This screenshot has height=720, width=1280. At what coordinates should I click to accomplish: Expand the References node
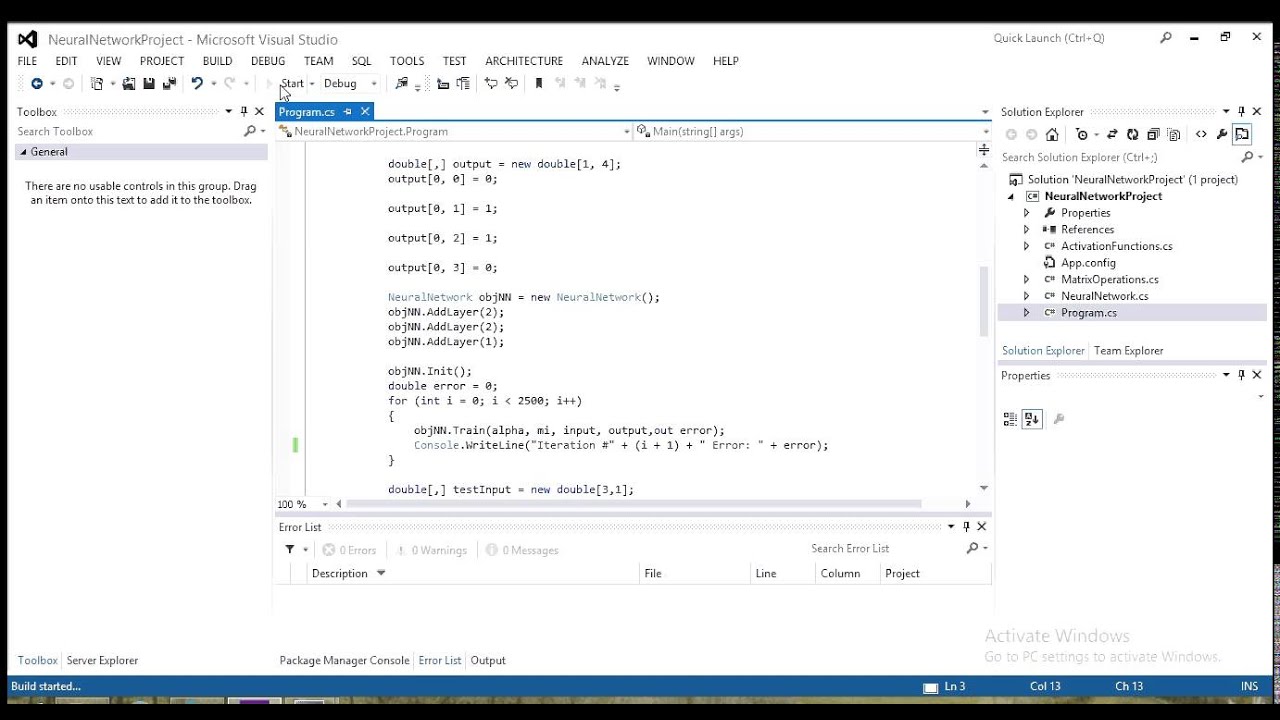[1026, 230]
